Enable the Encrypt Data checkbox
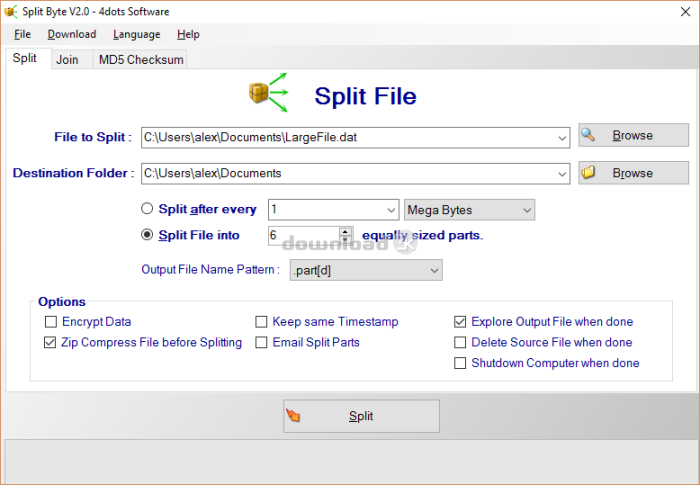The image size is (700, 485). pos(51,322)
